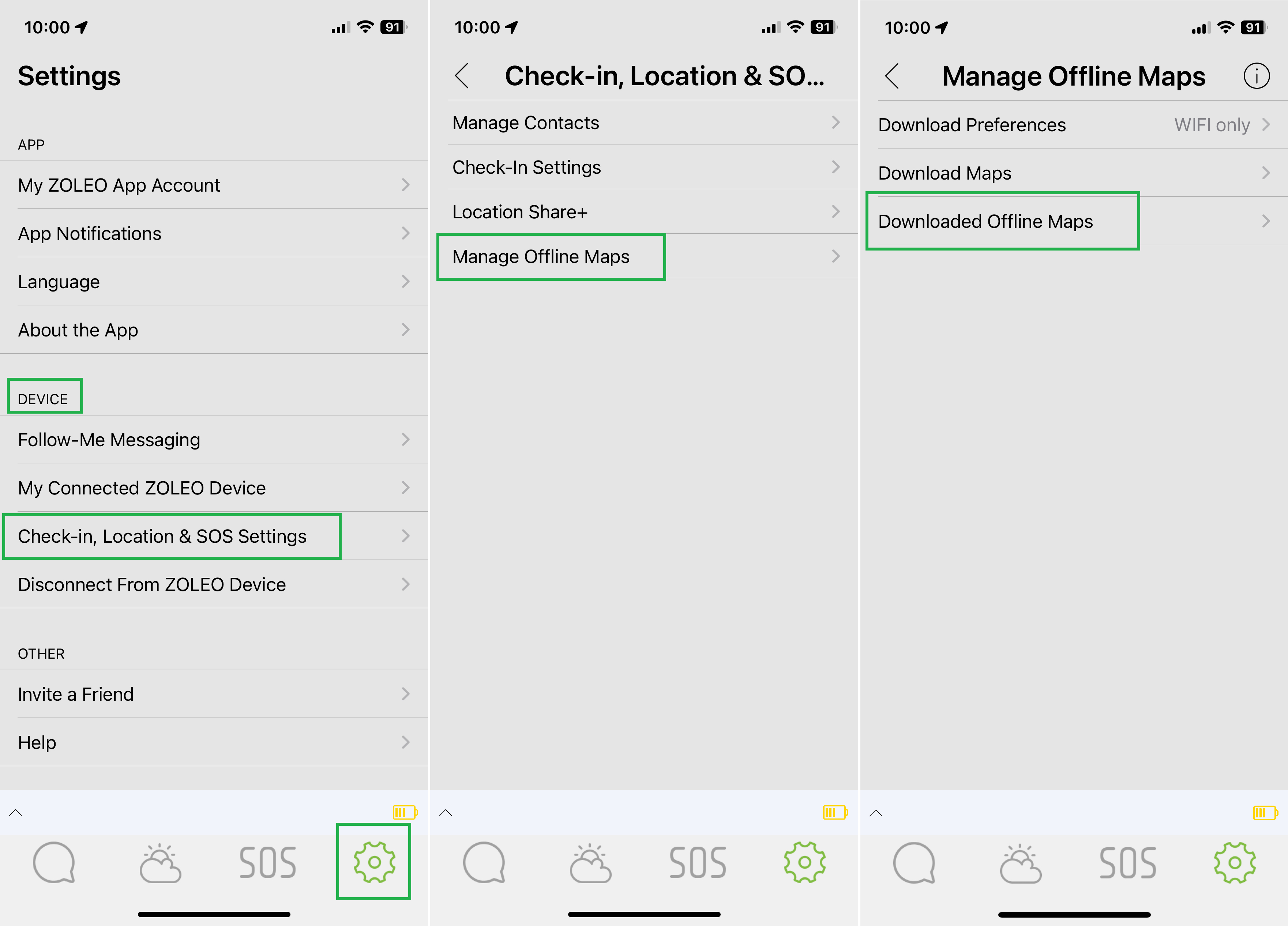Expand status drawer caret on Check-in screen
This screenshot has height=926, width=1288.
coord(446,813)
